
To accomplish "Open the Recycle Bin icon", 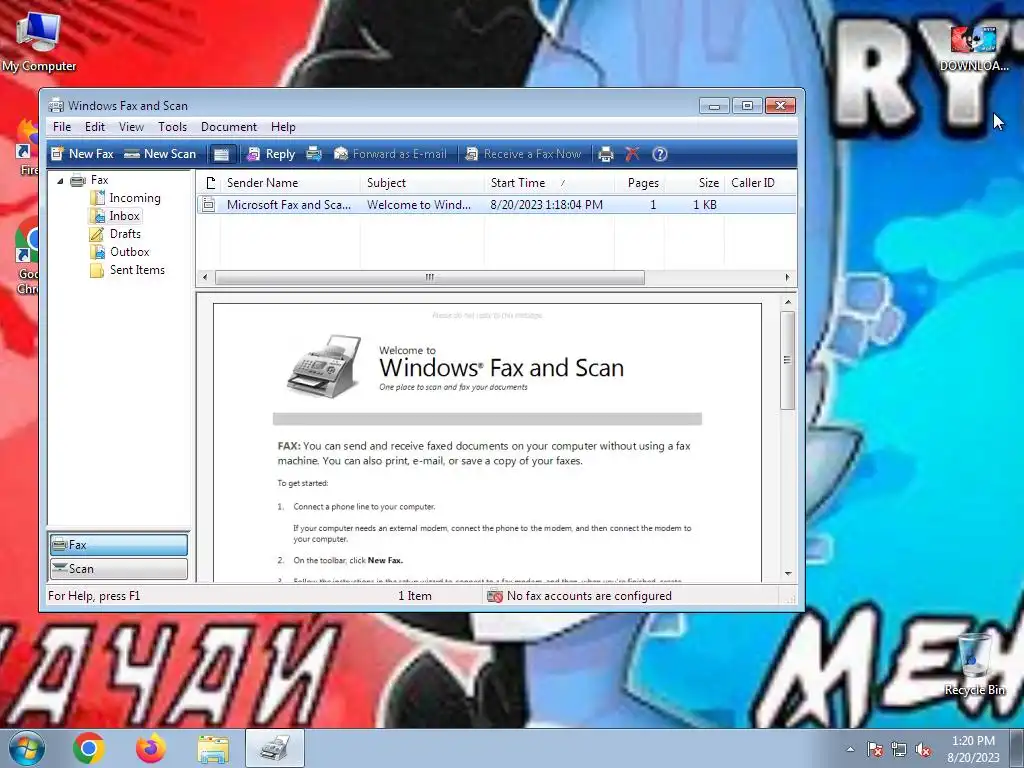I will coord(974,664).
